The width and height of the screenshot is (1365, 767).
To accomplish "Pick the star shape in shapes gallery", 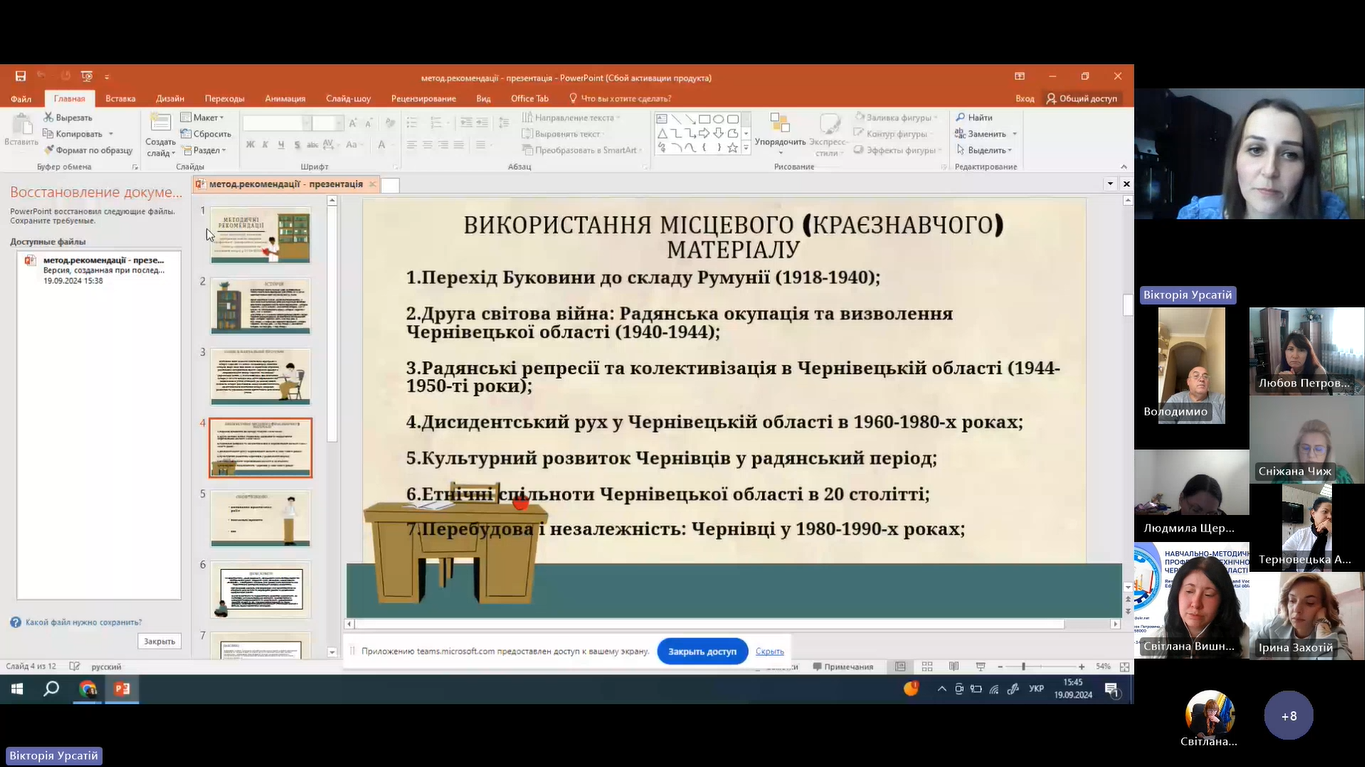I will click(x=733, y=148).
